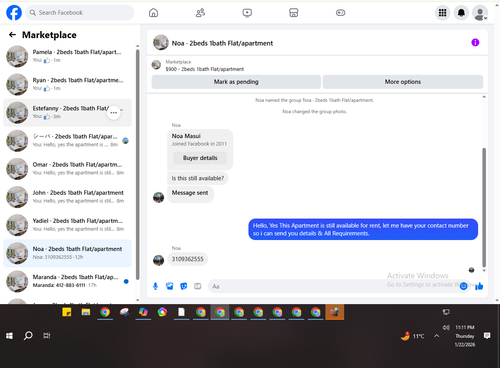Open the Watch video icon
The width and height of the screenshot is (500, 368).
[247, 13]
